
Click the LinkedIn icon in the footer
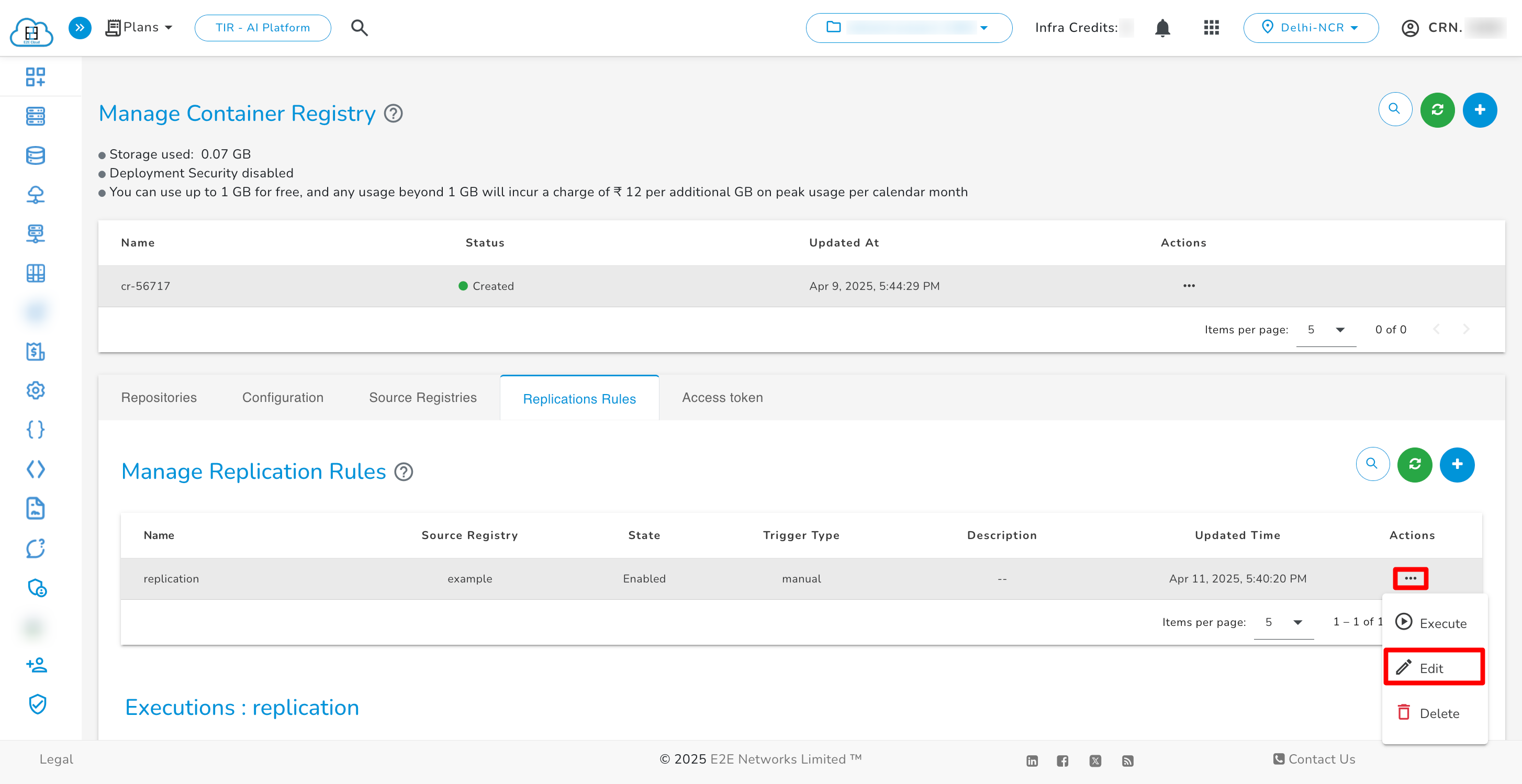coord(1032,760)
